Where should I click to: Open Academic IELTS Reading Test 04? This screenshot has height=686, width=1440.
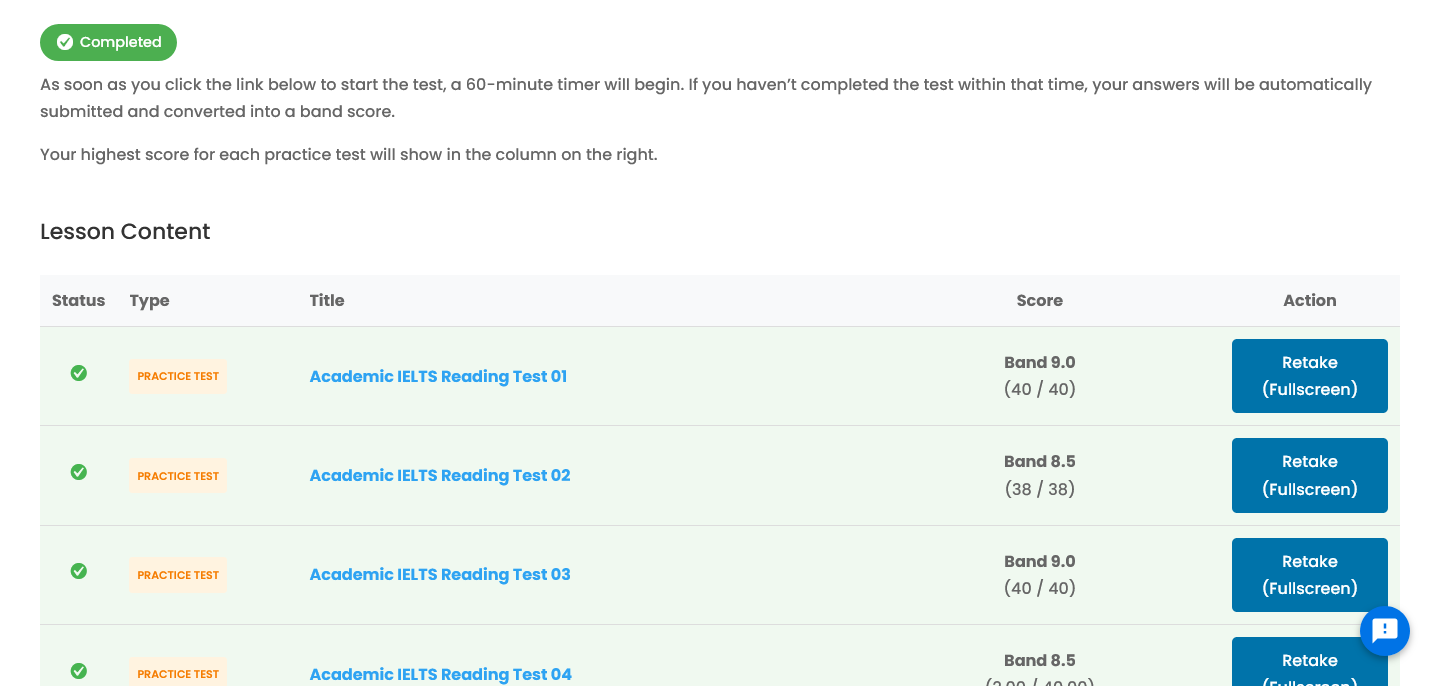[440, 674]
